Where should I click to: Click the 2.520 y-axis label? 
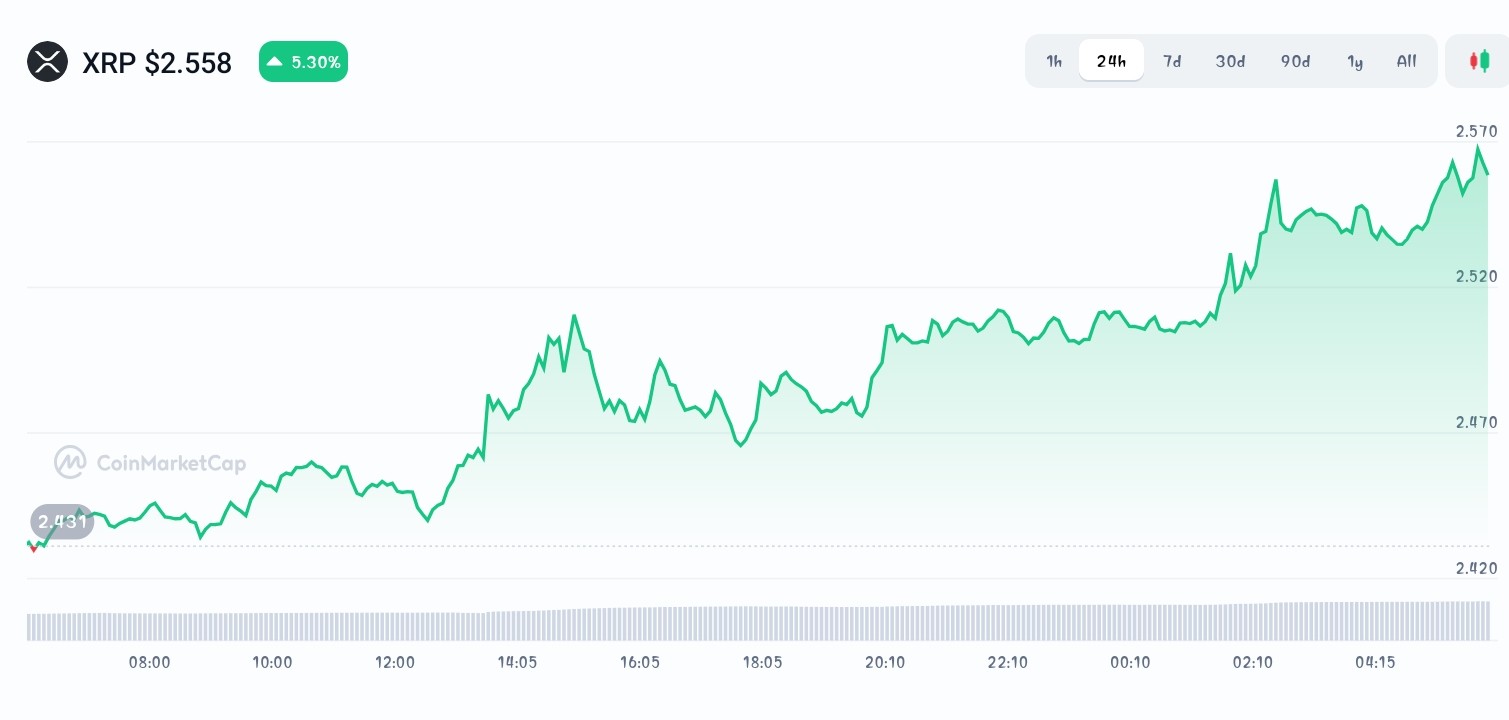1476,276
